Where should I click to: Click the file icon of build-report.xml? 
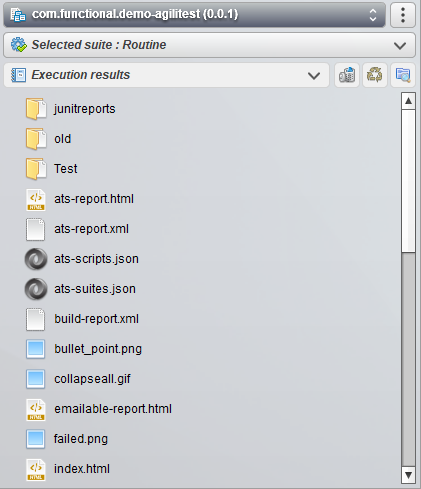(x=35, y=319)
